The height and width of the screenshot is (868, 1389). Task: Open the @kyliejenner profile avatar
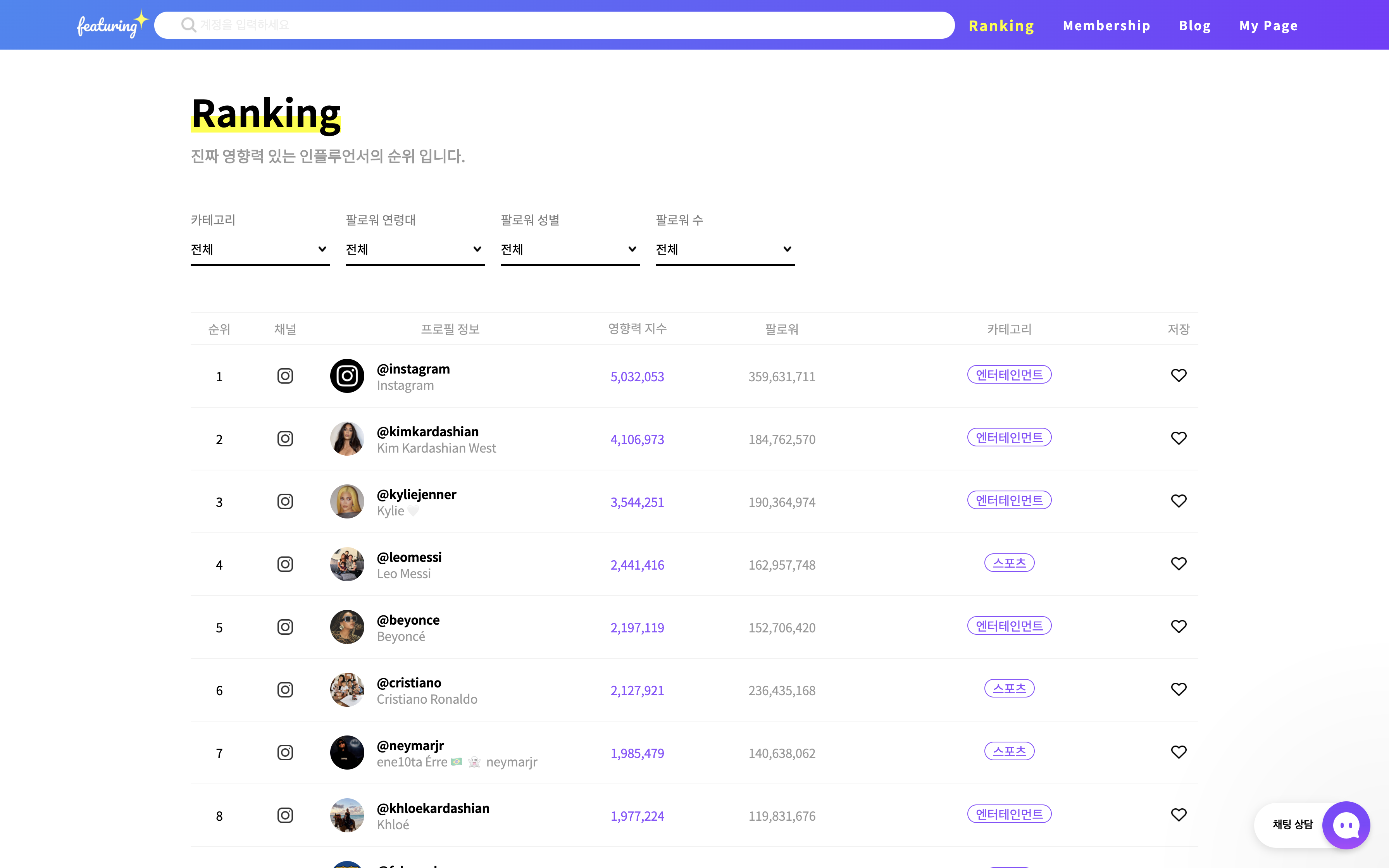coord(347,502)
